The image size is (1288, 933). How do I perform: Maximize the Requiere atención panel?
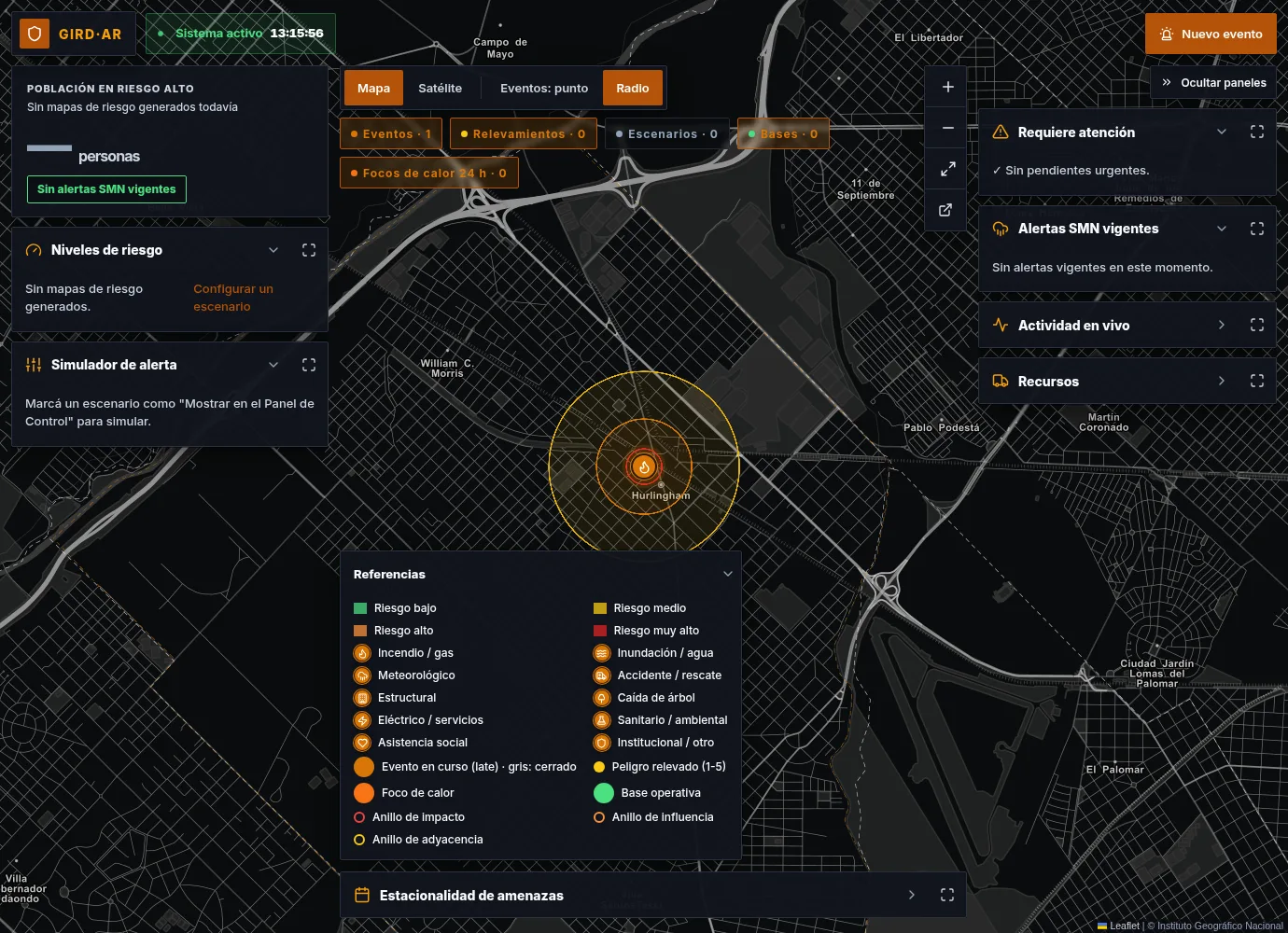tap(1257, 132)
